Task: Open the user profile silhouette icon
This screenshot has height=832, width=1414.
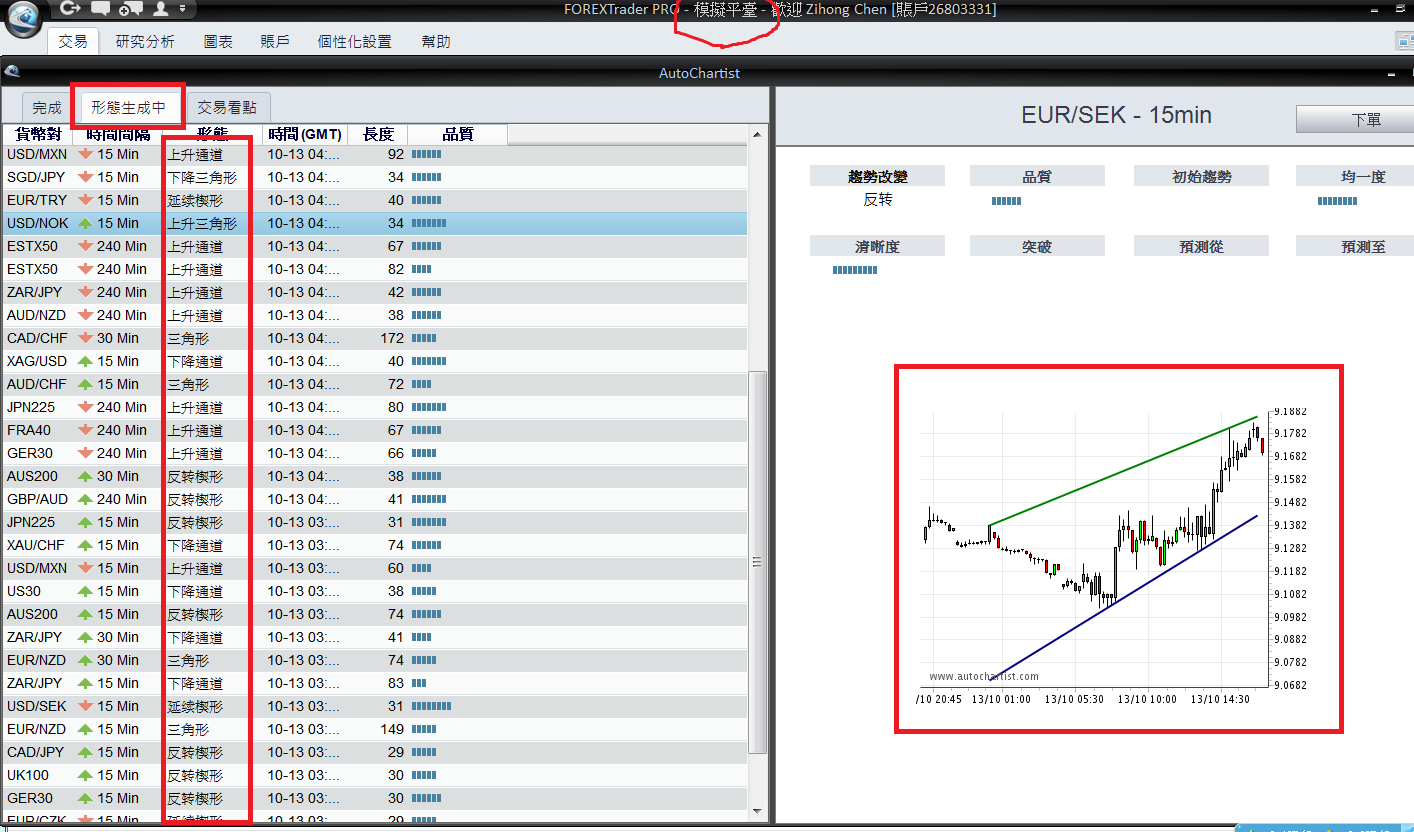Action: (x=160, y=9)
